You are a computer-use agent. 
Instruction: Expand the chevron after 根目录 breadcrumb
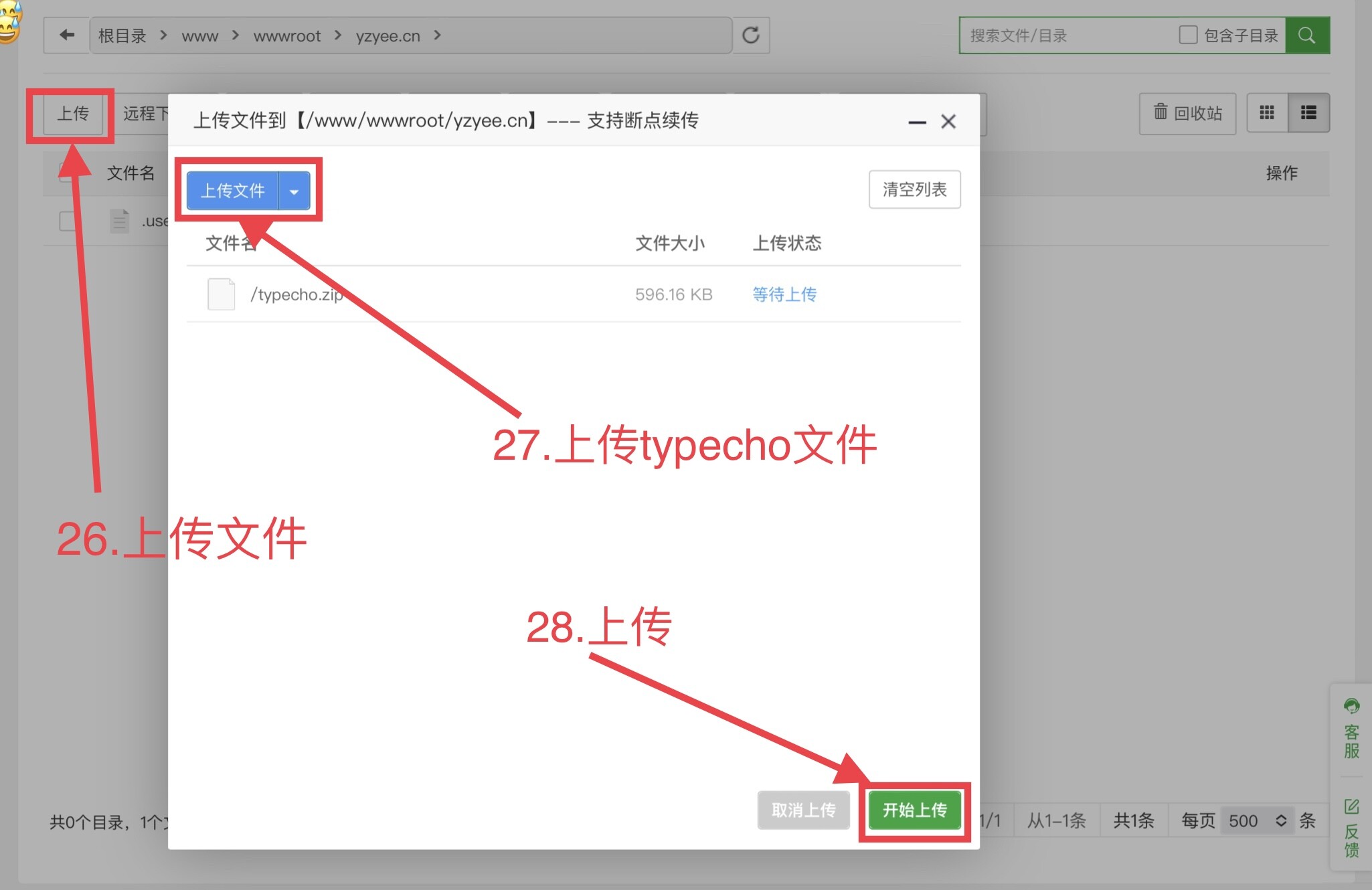[x=163, y=35]
